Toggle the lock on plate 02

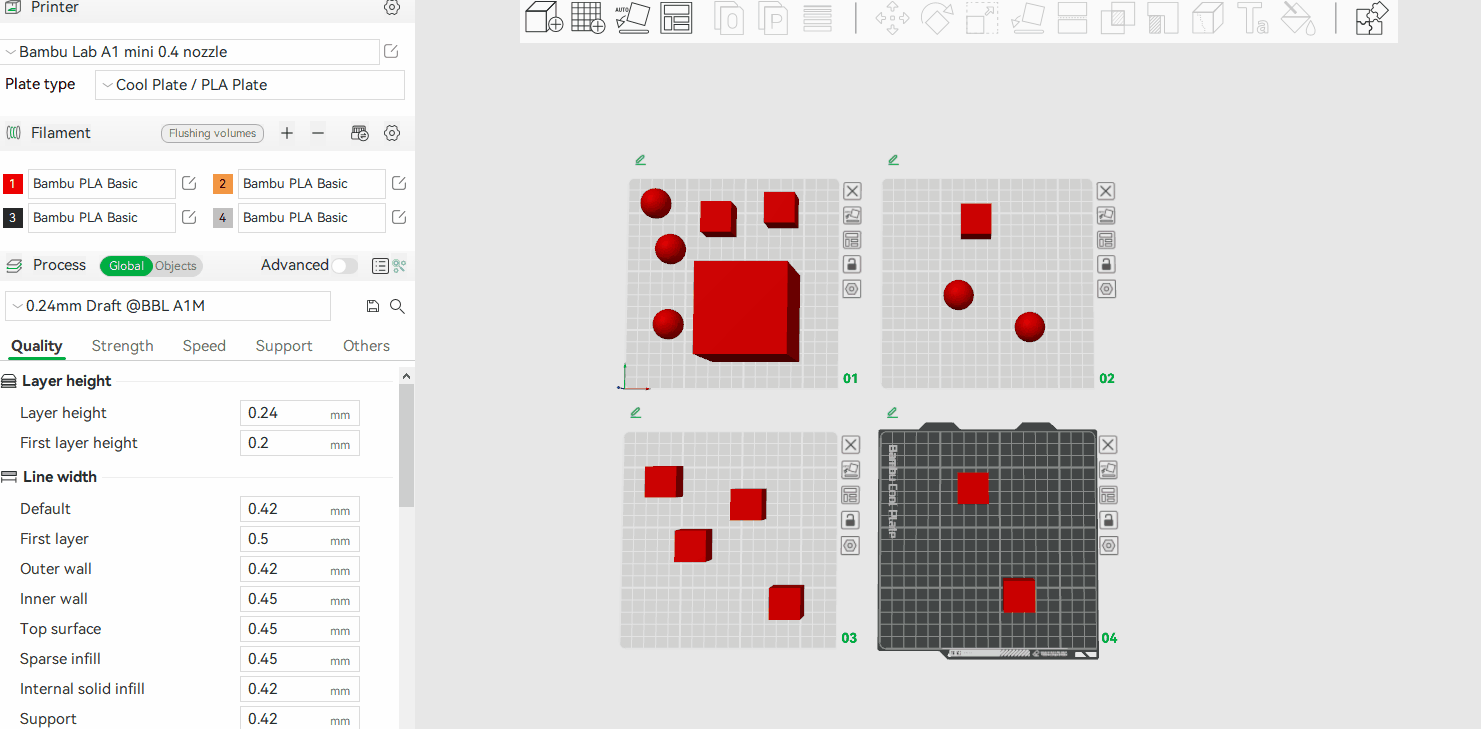[1106, 264]
